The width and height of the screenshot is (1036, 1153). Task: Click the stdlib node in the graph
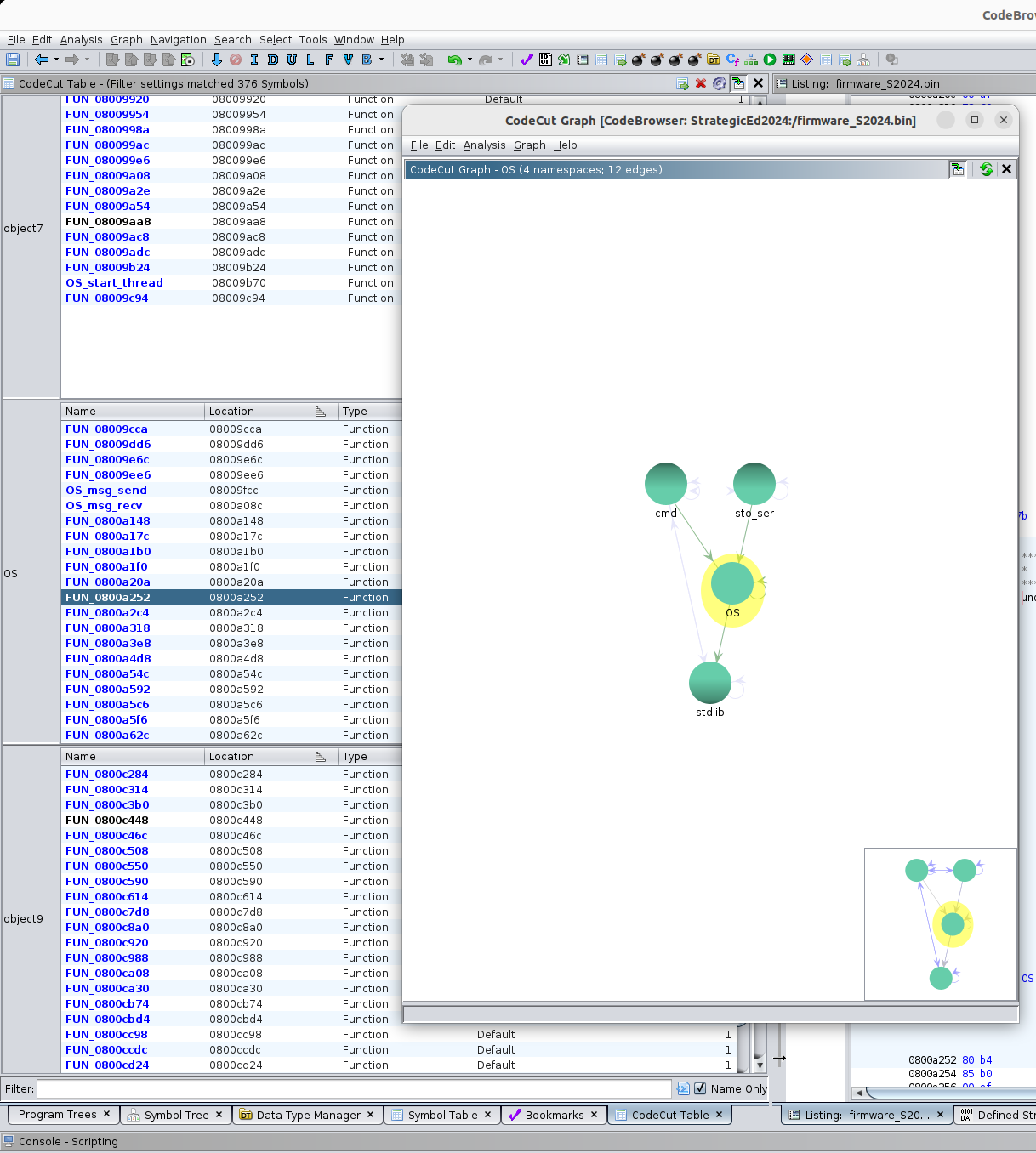click(709, 682)
